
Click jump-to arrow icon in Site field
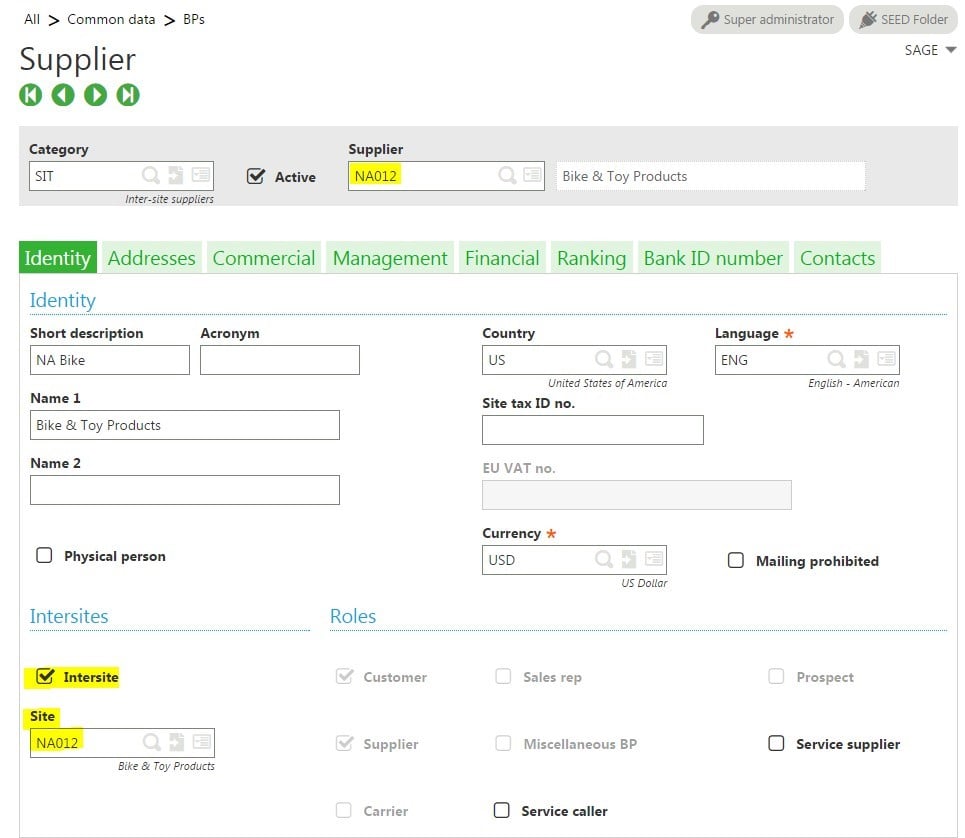(177, 742)
